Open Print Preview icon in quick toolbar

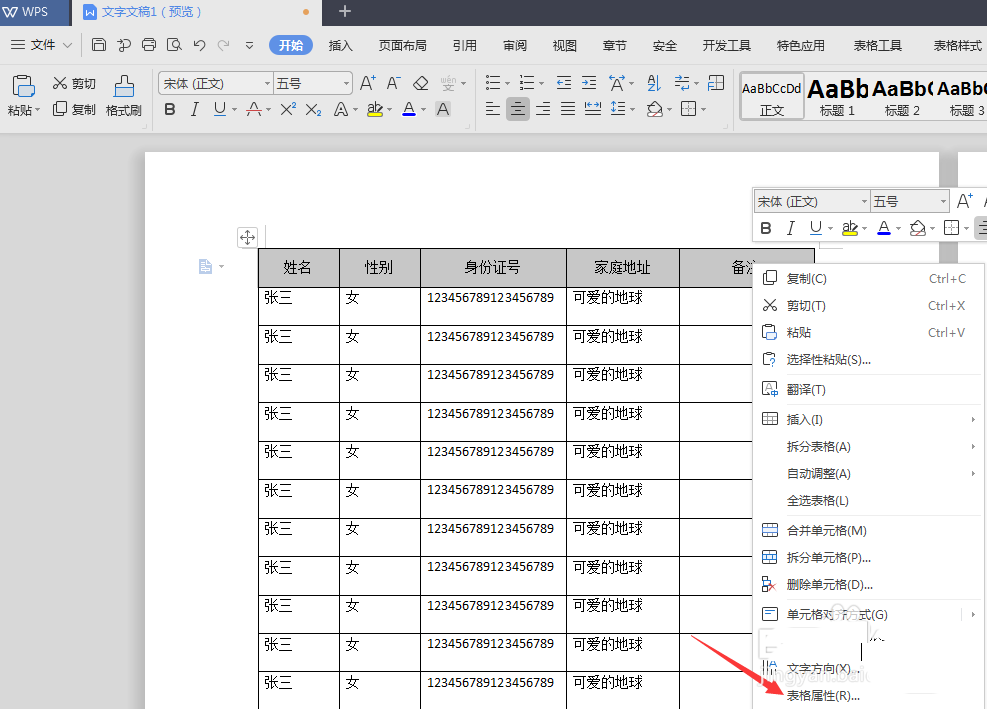174,45
